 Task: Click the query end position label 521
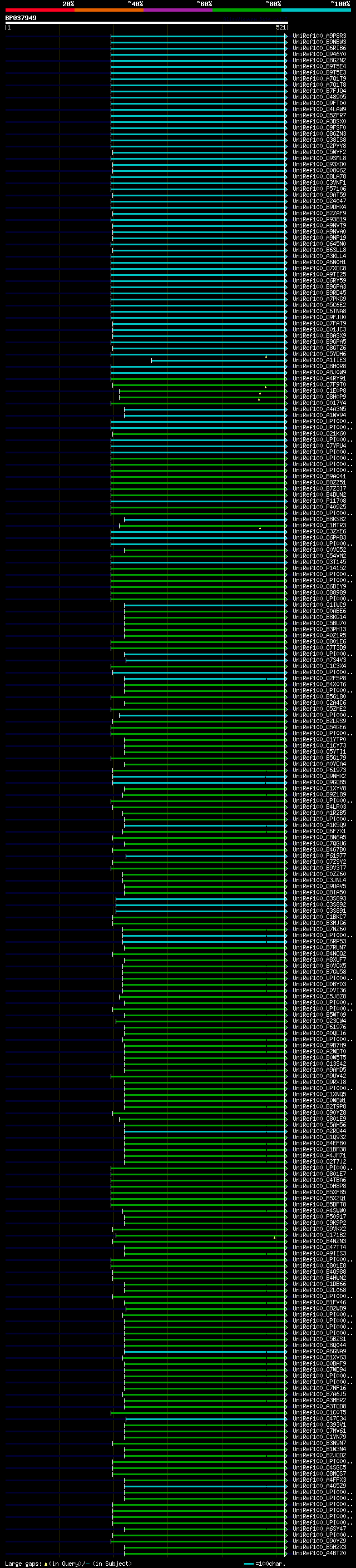(280, 27)
